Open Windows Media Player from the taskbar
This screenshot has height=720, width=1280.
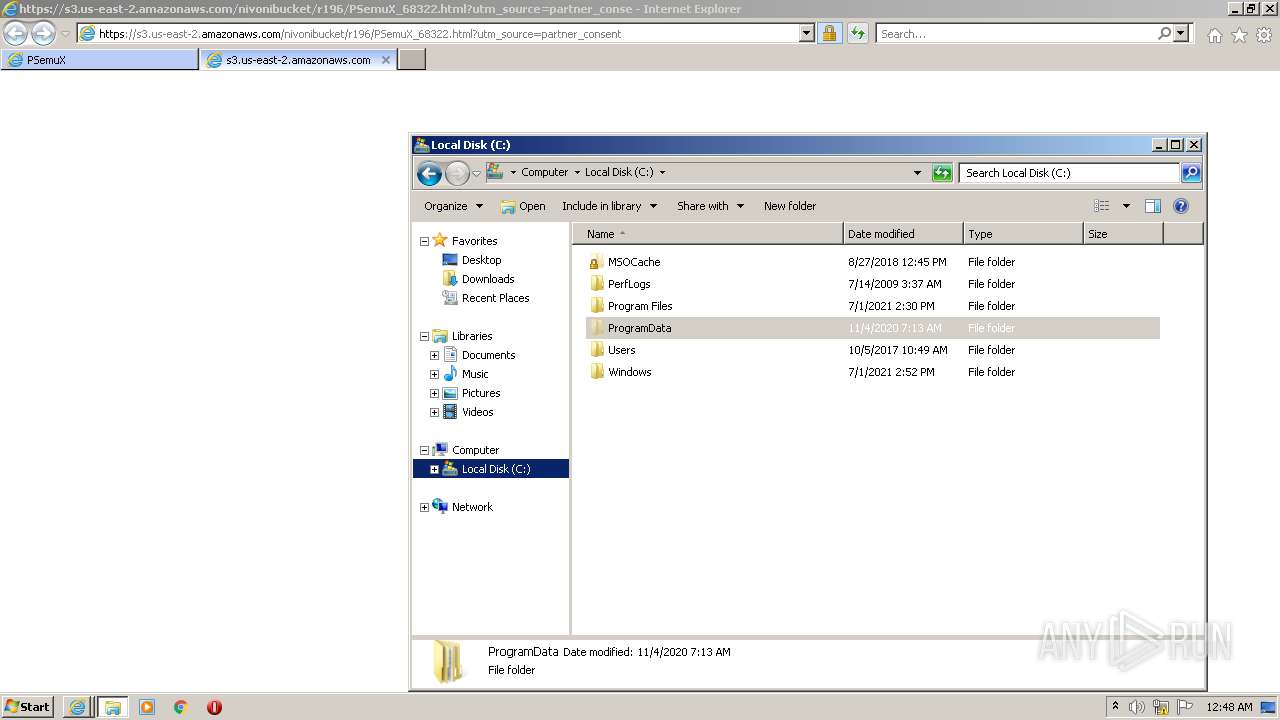pyautogui.click(x=147, y=707)
